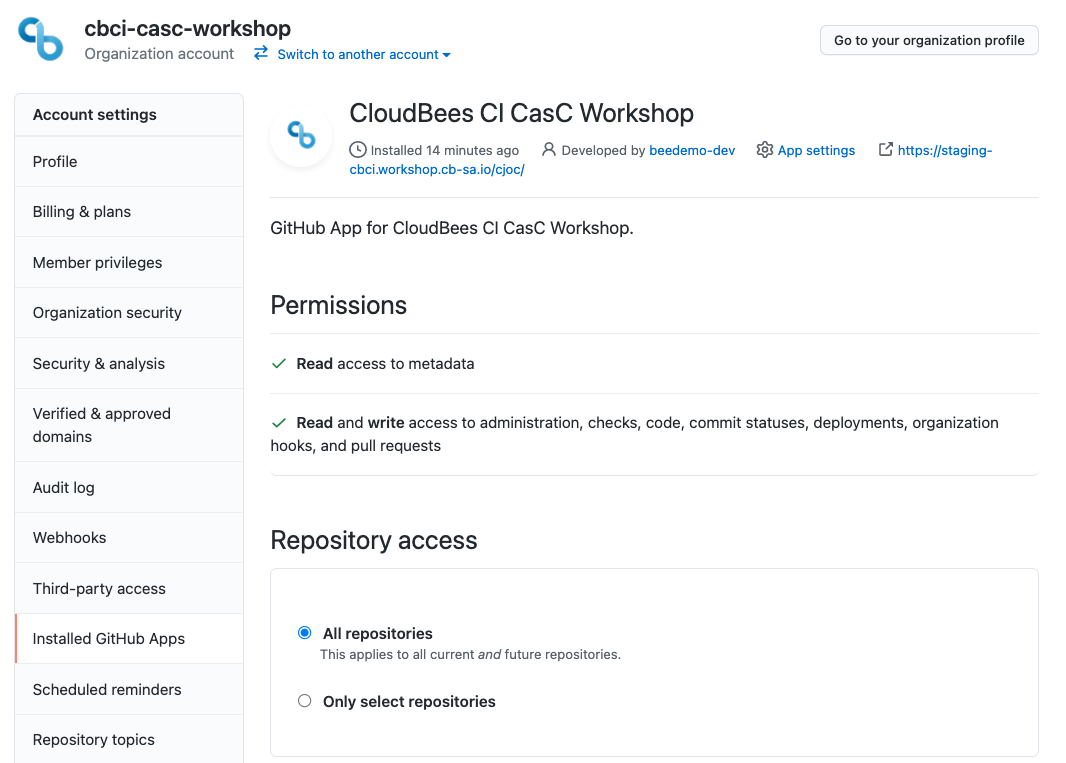
Task: Select the All repositories radio button
Action: click(x=305, y=632)
